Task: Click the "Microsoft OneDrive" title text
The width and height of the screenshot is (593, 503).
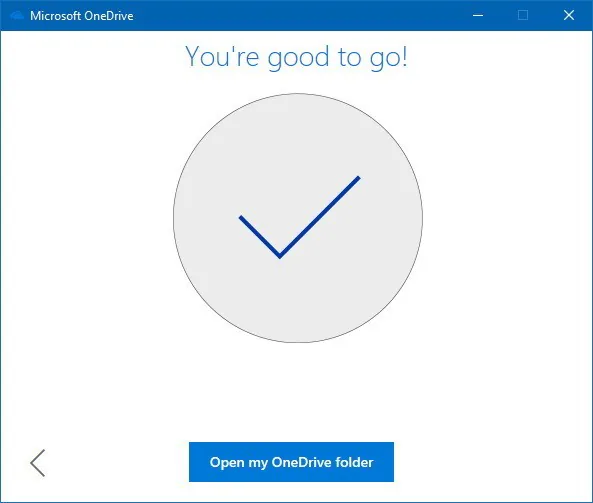Action: click(x=82, y=16)
